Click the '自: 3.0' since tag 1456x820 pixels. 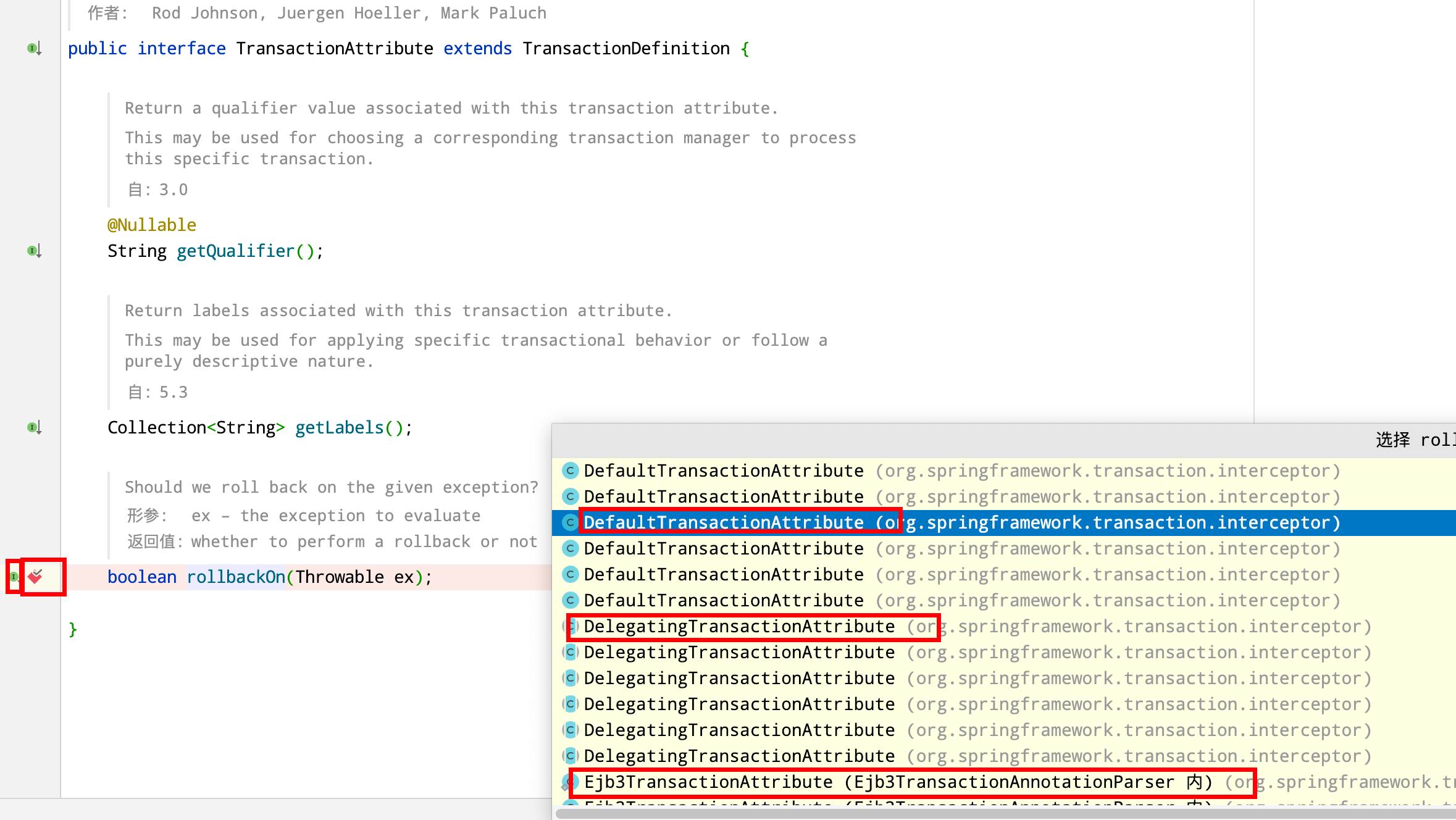(158, 190)
